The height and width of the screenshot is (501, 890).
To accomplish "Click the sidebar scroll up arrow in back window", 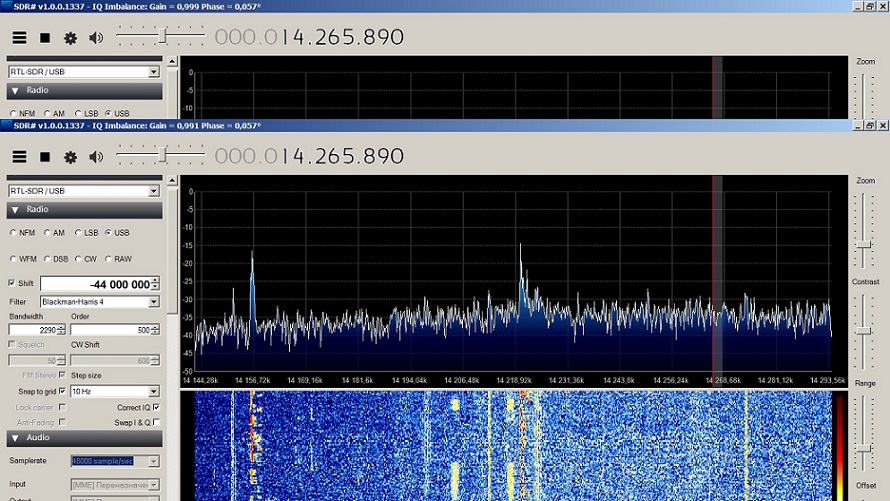I will [173, 61].
